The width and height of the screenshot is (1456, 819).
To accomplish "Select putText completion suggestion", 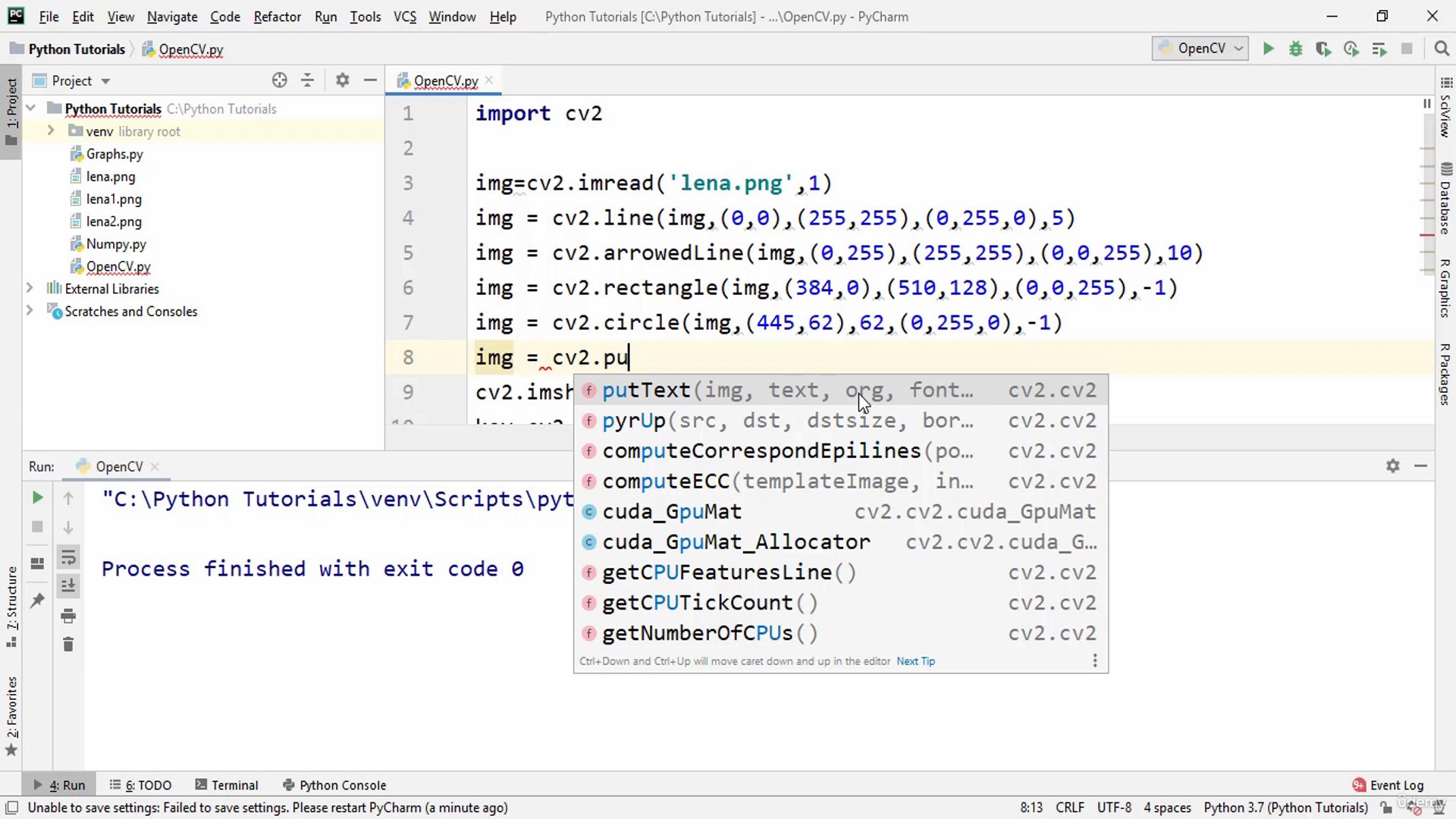I will click(841, 391).
